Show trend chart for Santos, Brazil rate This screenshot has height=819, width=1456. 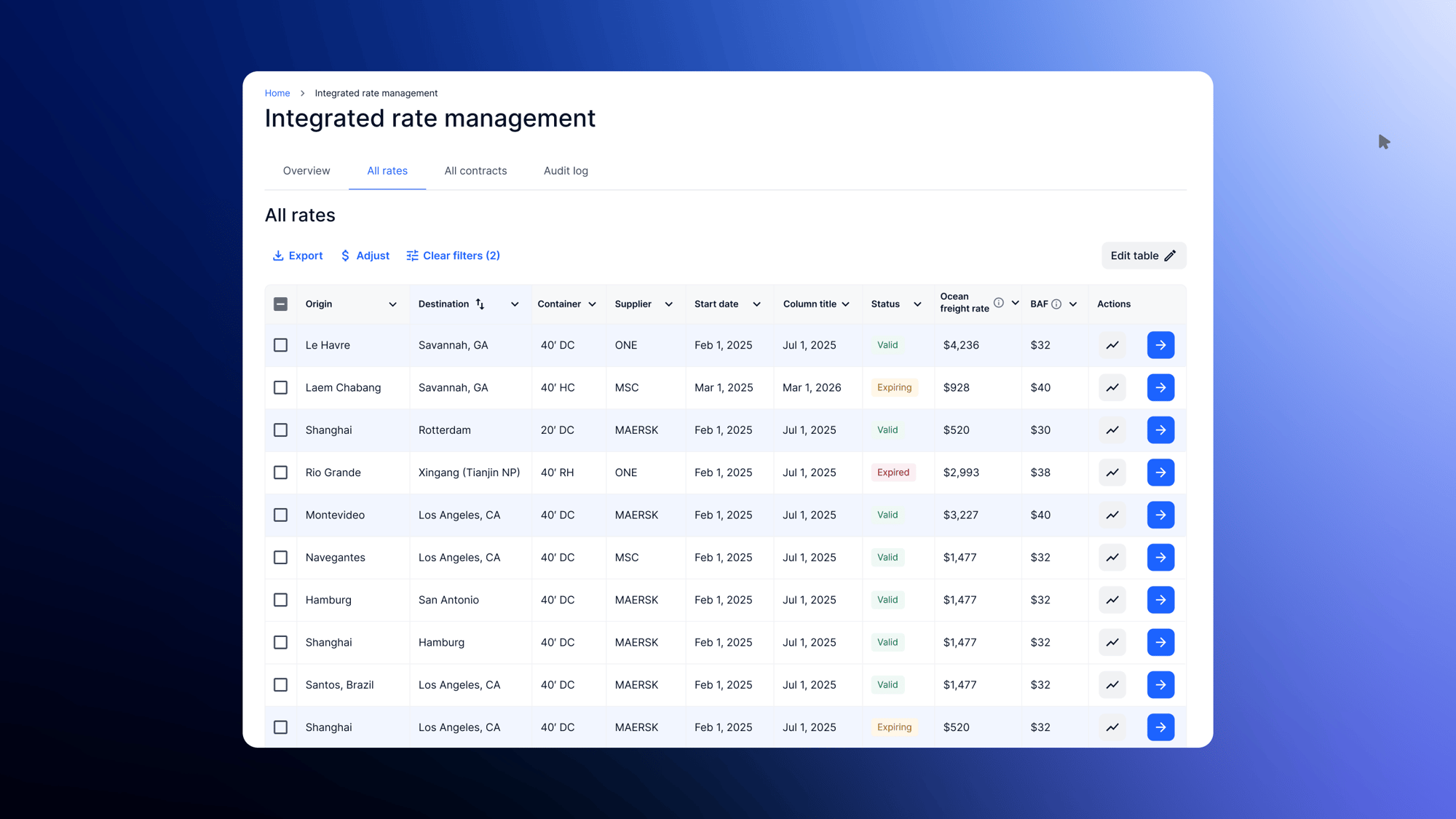pos(1112,685)
